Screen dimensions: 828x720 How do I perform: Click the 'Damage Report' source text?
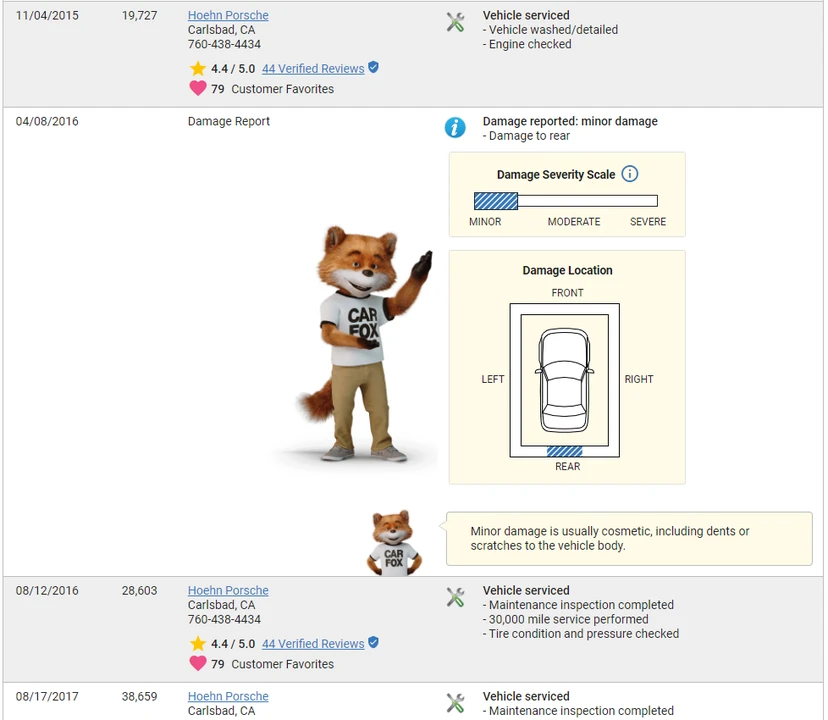(229, 121)
